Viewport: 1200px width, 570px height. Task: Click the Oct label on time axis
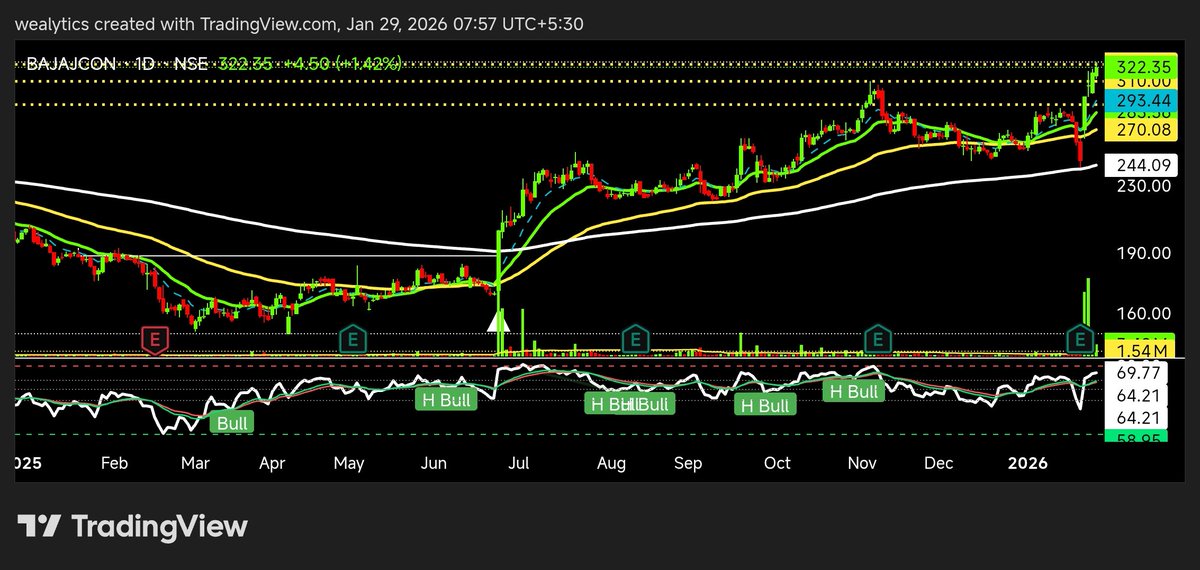tap(777, 463)
